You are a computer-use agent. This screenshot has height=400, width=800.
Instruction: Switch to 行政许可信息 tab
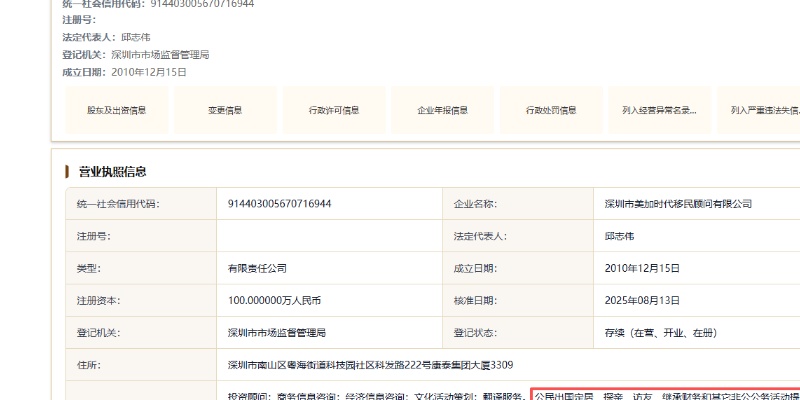pos(334,110)
